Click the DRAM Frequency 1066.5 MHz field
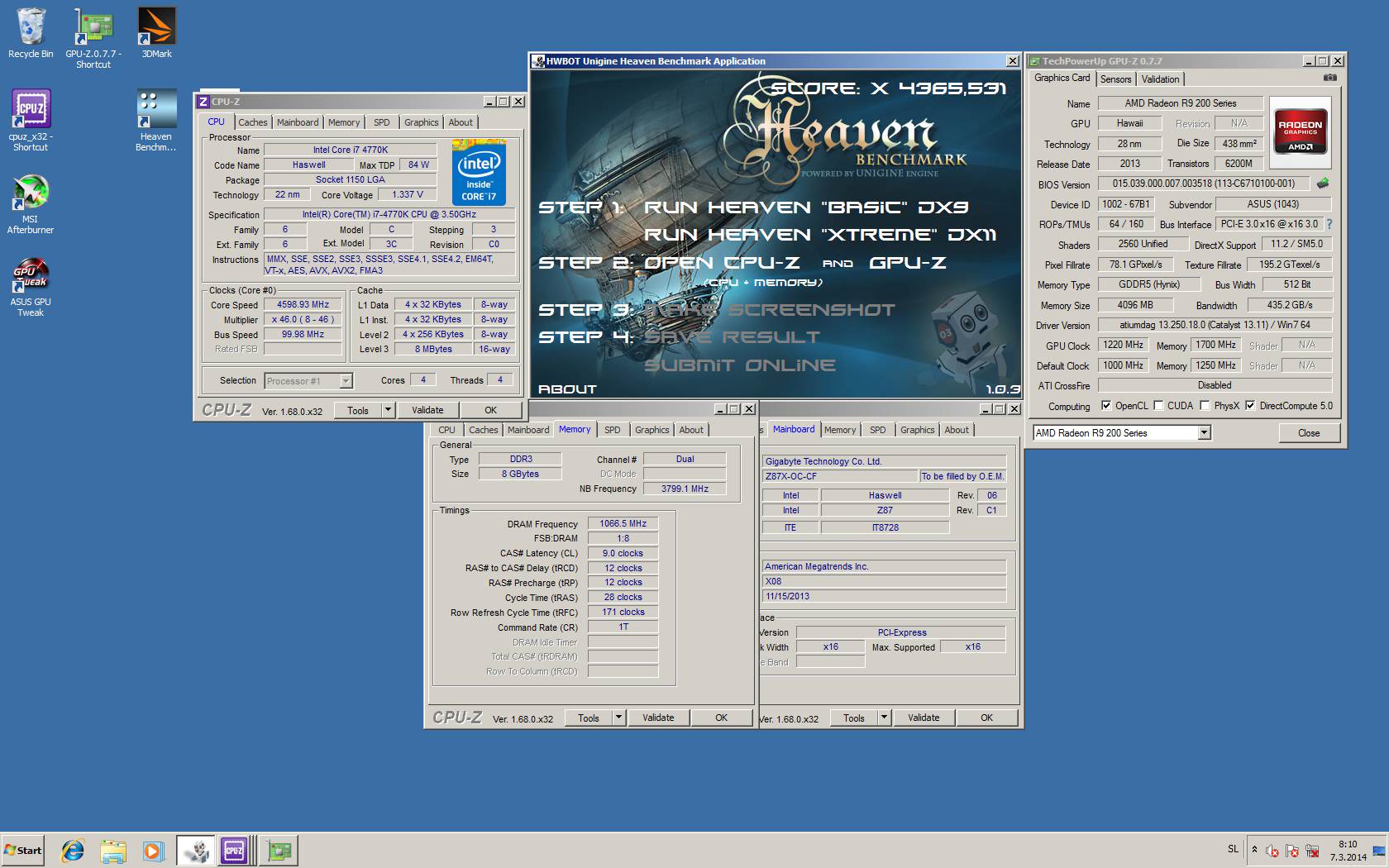The image size is (1389, 868). tap(623, 523)
